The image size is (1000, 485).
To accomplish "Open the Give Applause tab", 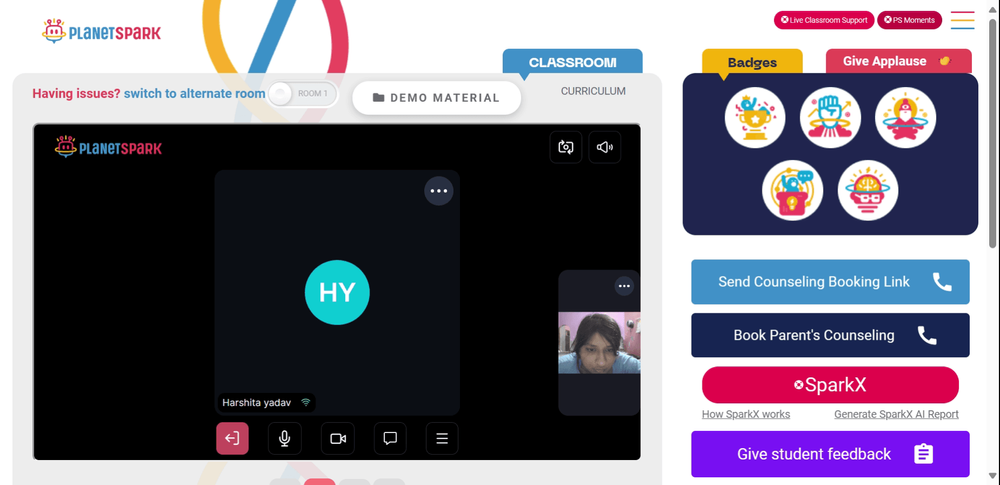I will coord(899,61).
